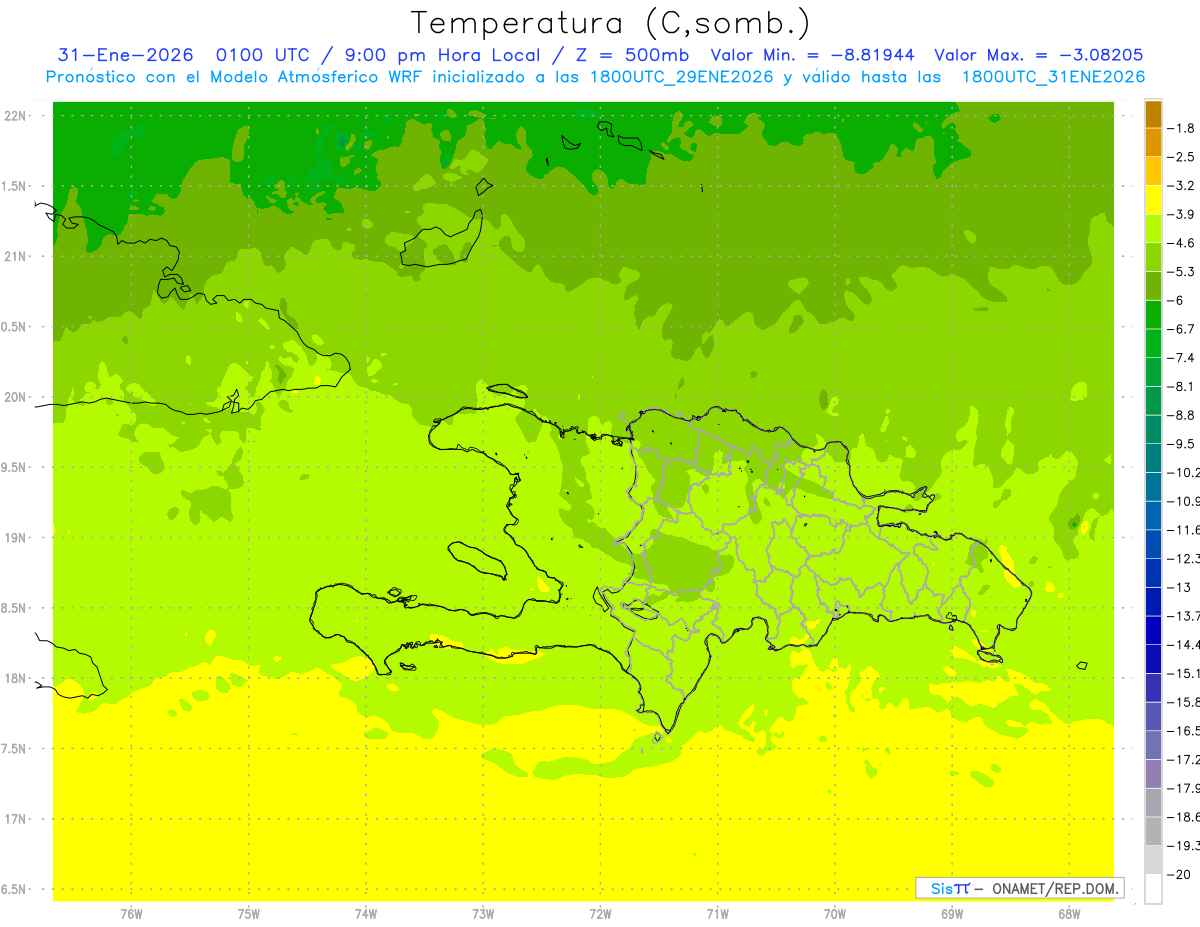Click the "72W" longitude label
The image size is (1200, 927).
point(600,914)
